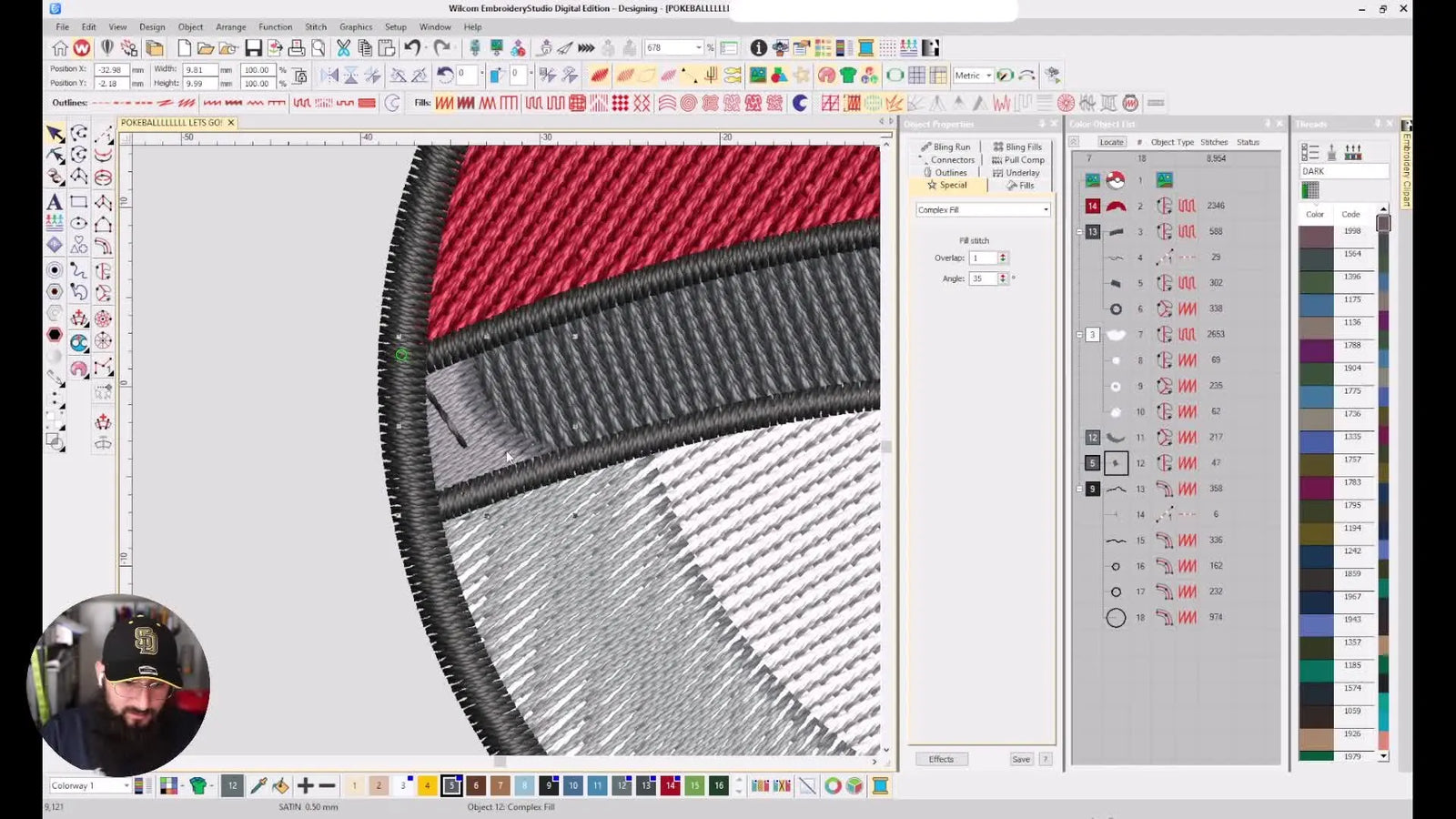
Task: Select red color swatch 14
Action: coord(670,785)
